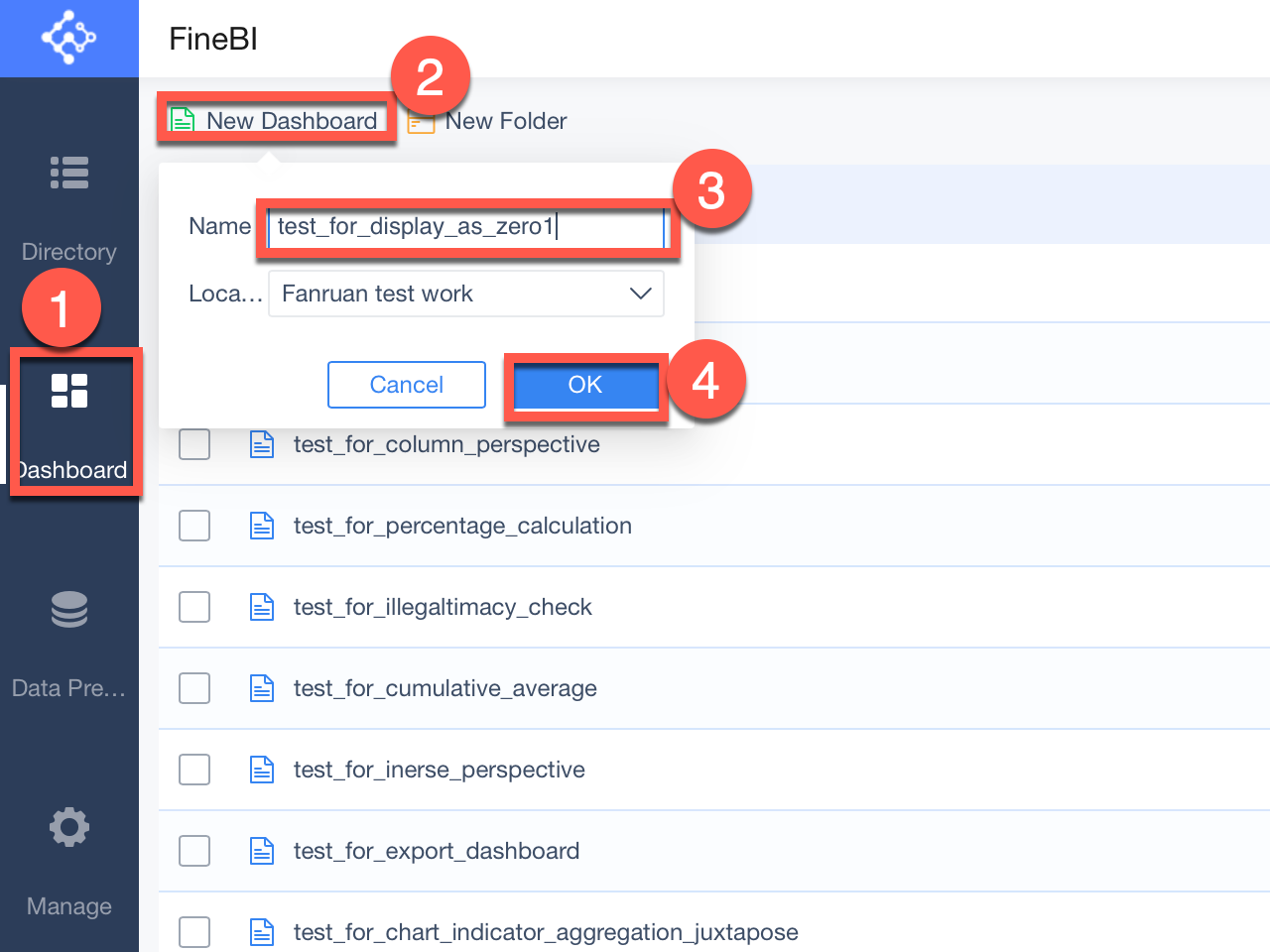Check the checkbox for test_for_percentage_calculation
This screenshot has height=952, width=1270.
click(194, 526)
